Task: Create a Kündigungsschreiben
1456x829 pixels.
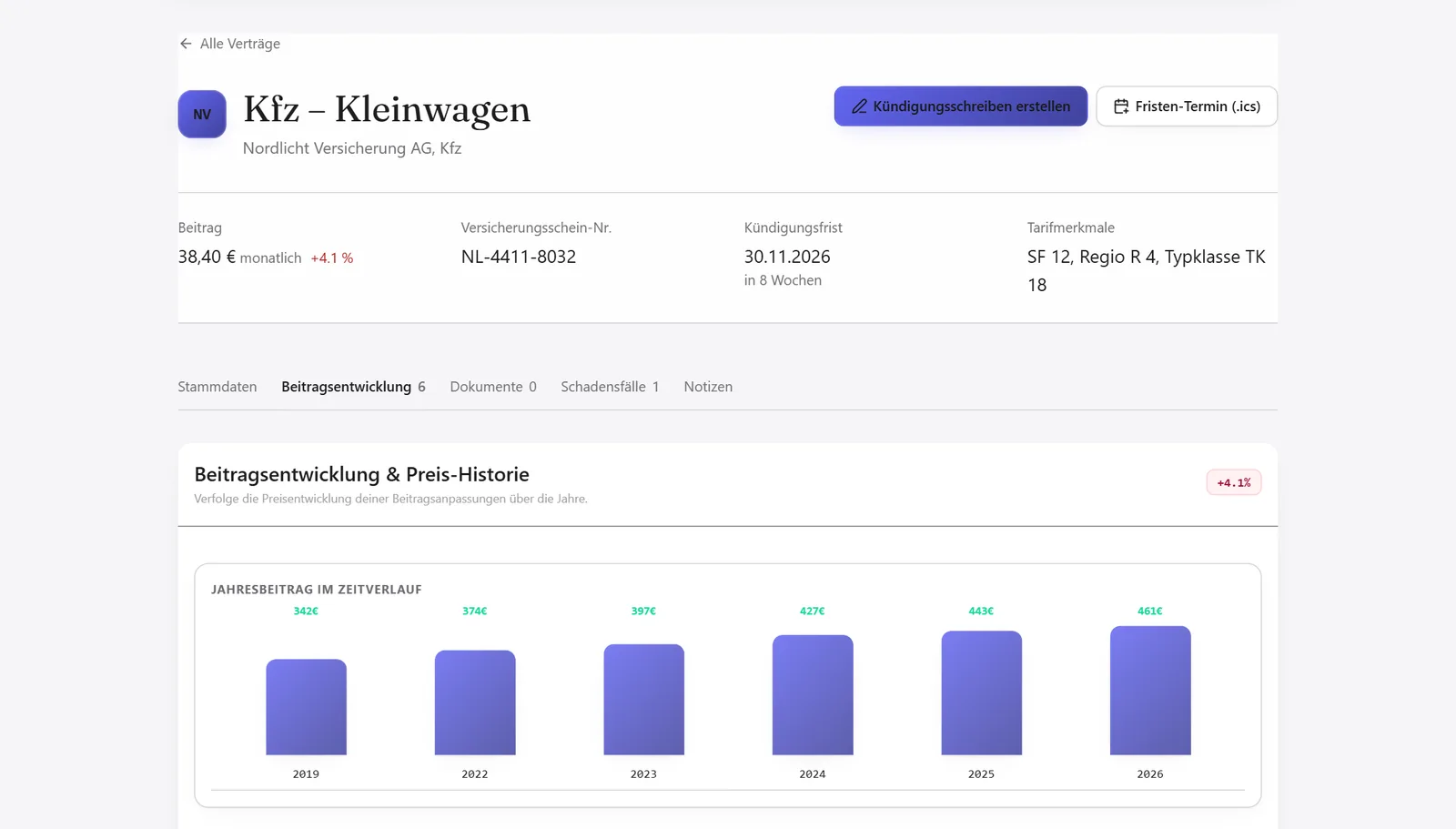Action: (961, 106)
